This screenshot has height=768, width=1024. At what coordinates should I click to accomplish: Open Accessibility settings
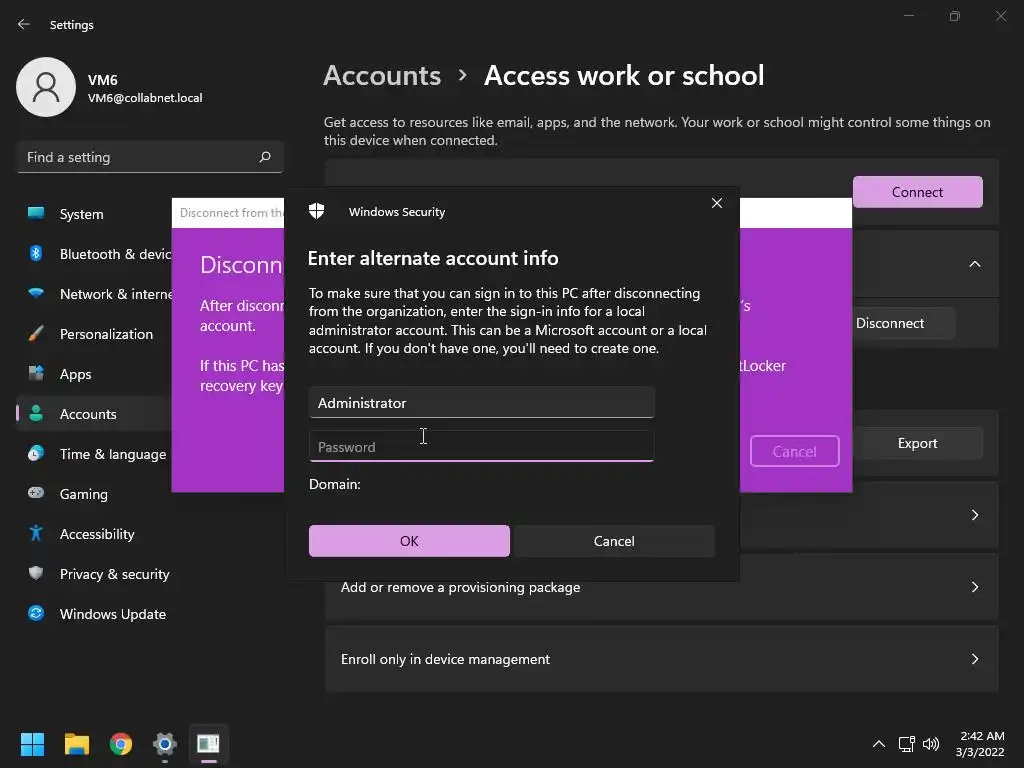click(95, 534)
